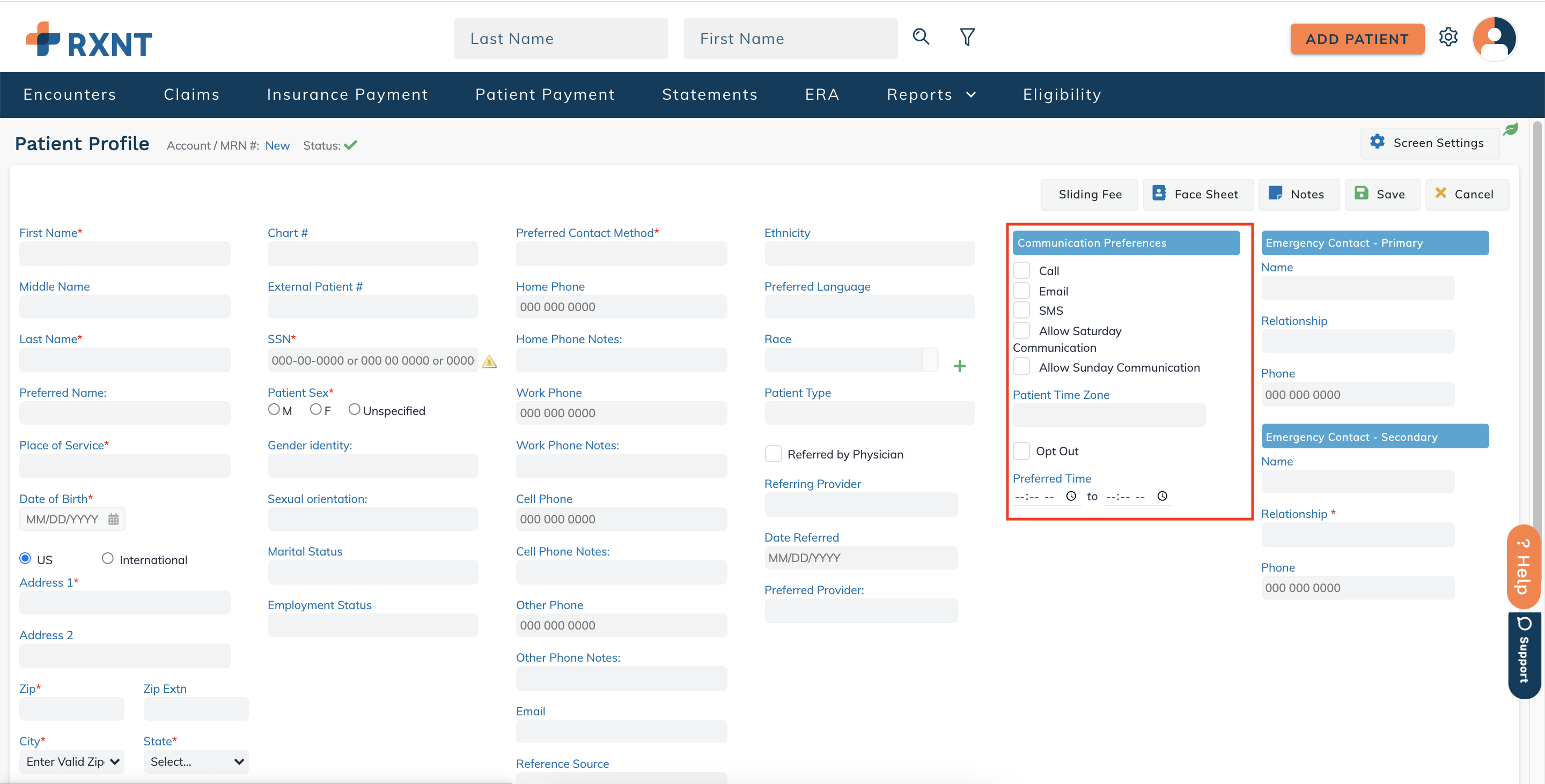Open the Marital Status field
The image size is (1545, 784).
(373, 572)
